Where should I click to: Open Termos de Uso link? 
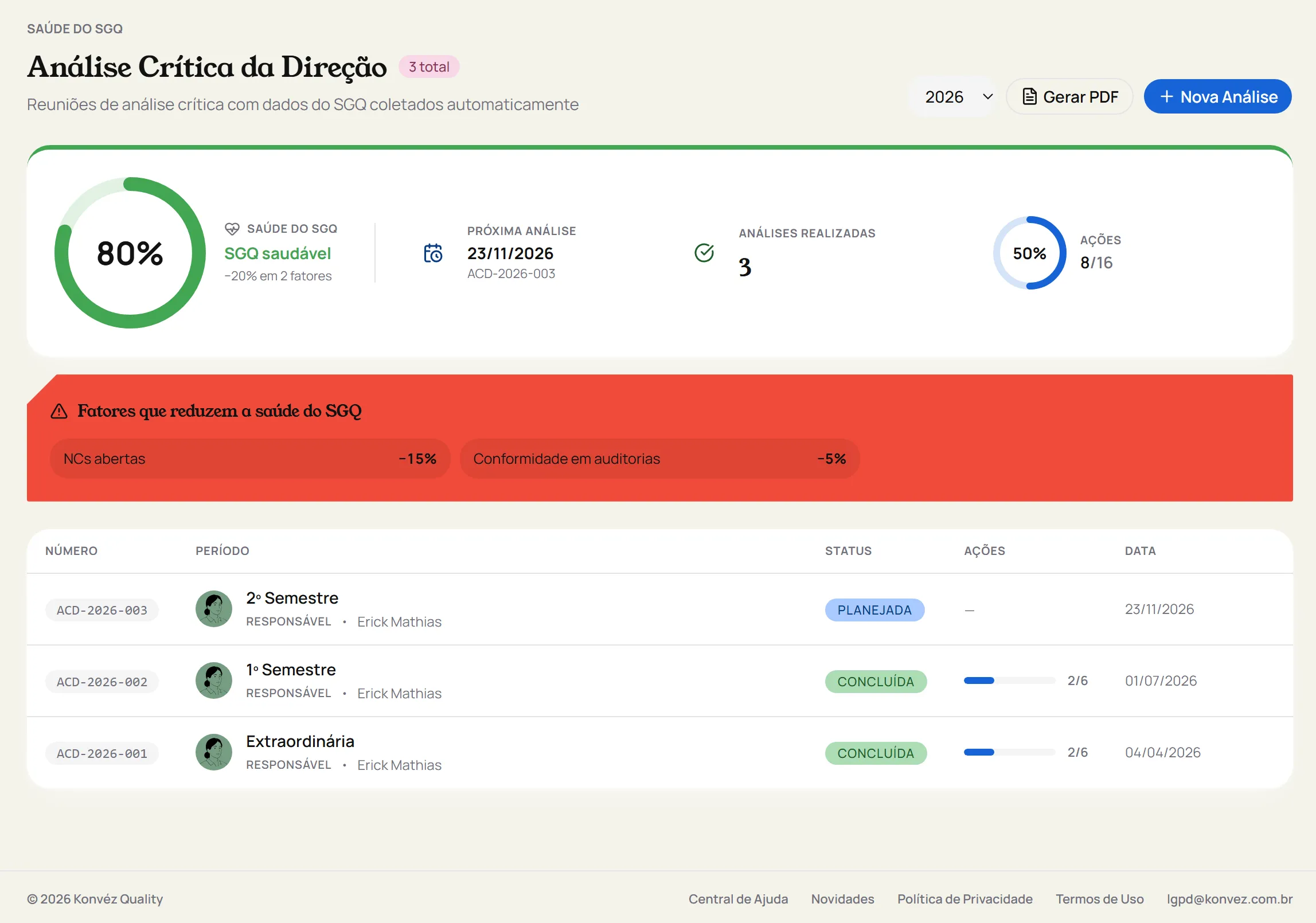click(x=1099, y=899)
